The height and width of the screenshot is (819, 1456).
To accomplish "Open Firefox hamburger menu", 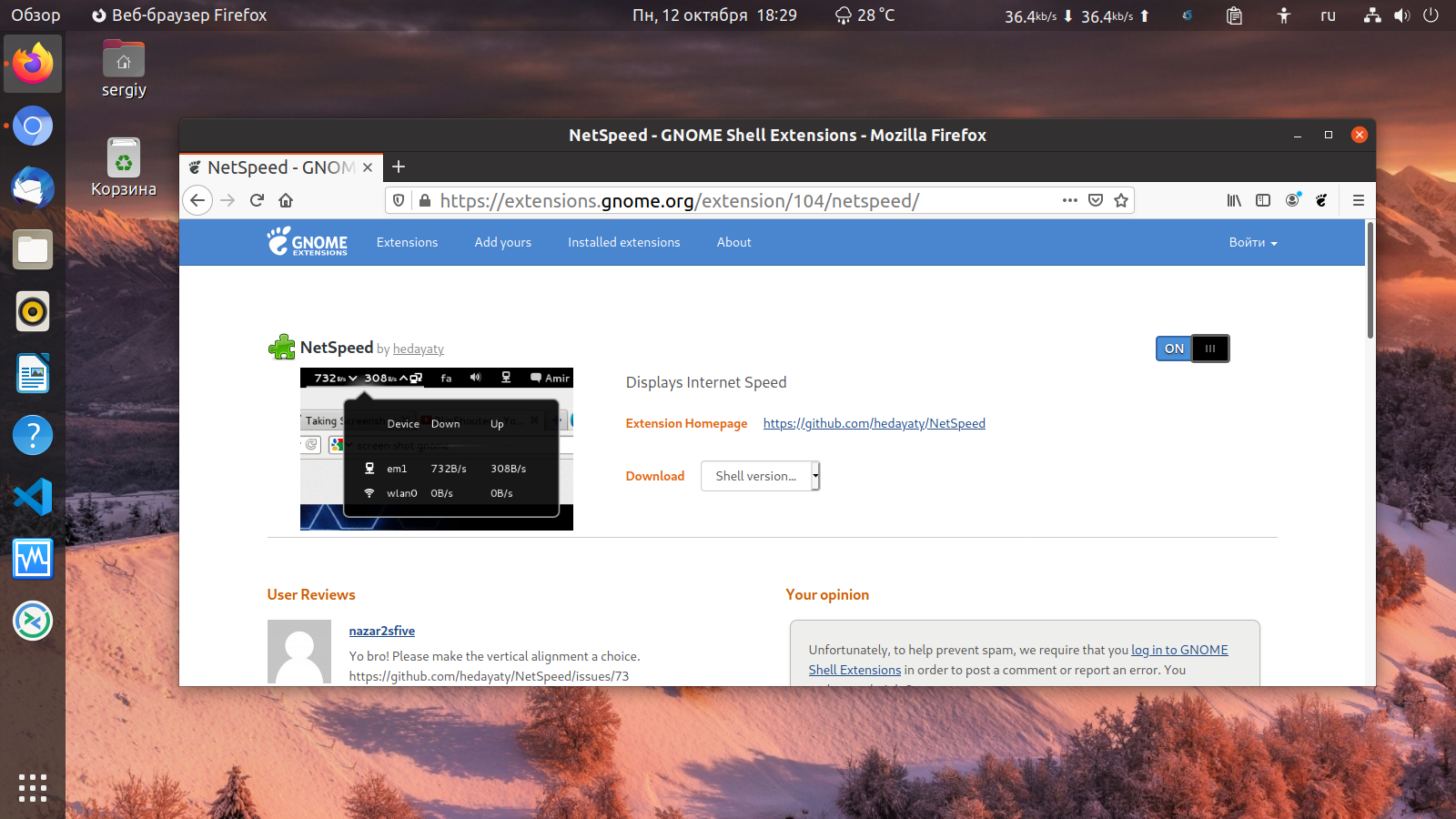I will (x=1359, y=200).
